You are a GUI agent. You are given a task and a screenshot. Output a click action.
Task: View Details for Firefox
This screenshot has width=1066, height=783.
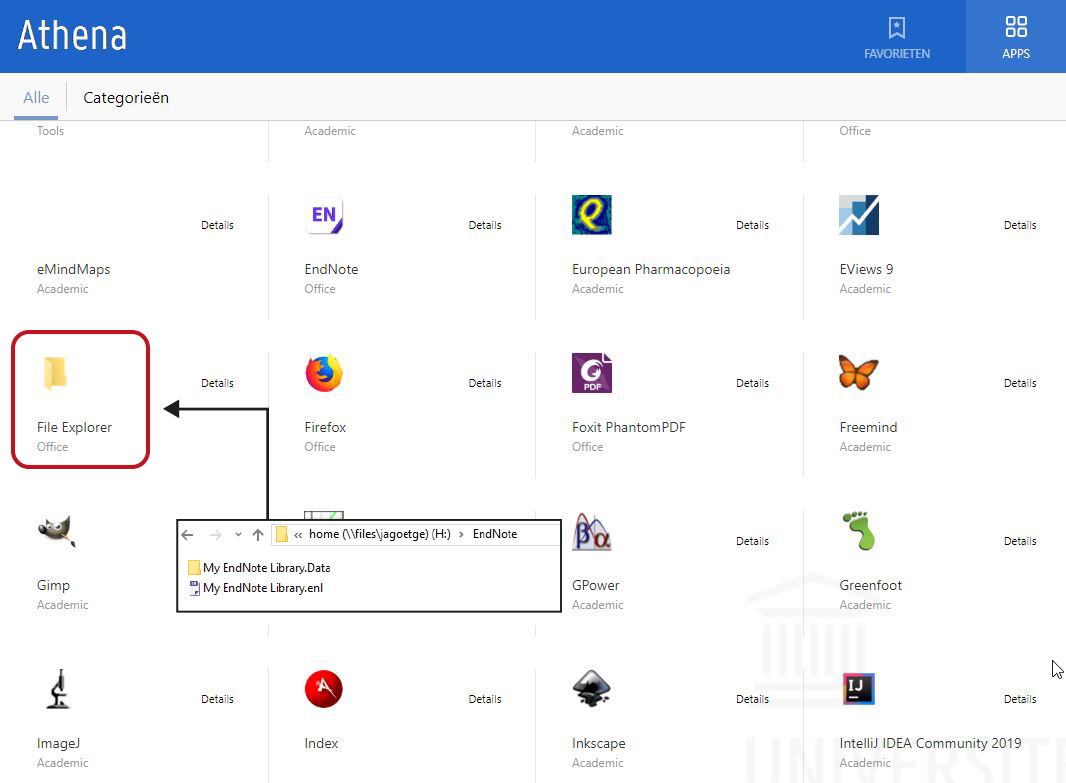tap(485, 383)
